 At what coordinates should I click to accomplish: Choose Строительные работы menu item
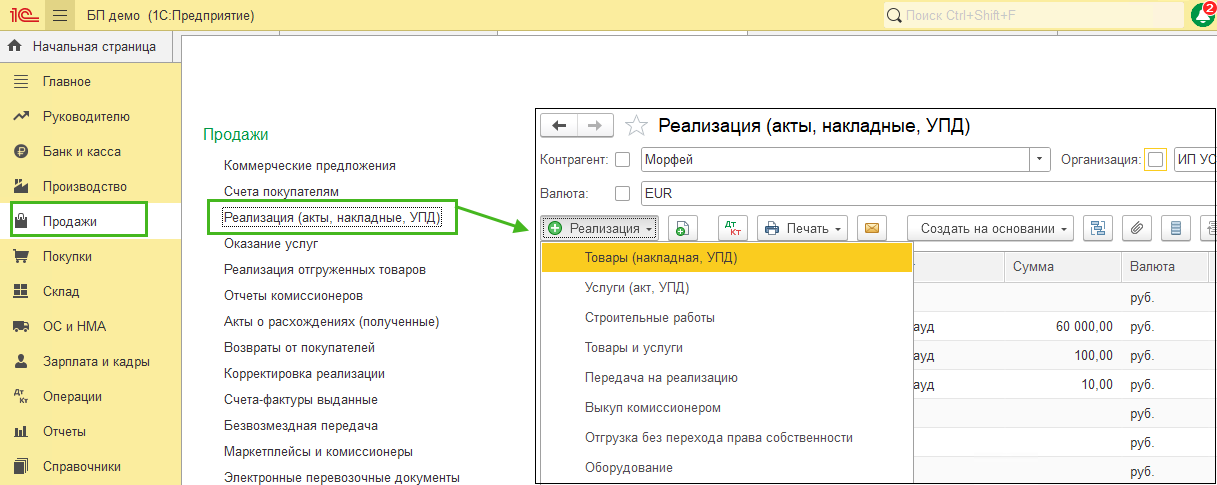[x=727, y=318]
